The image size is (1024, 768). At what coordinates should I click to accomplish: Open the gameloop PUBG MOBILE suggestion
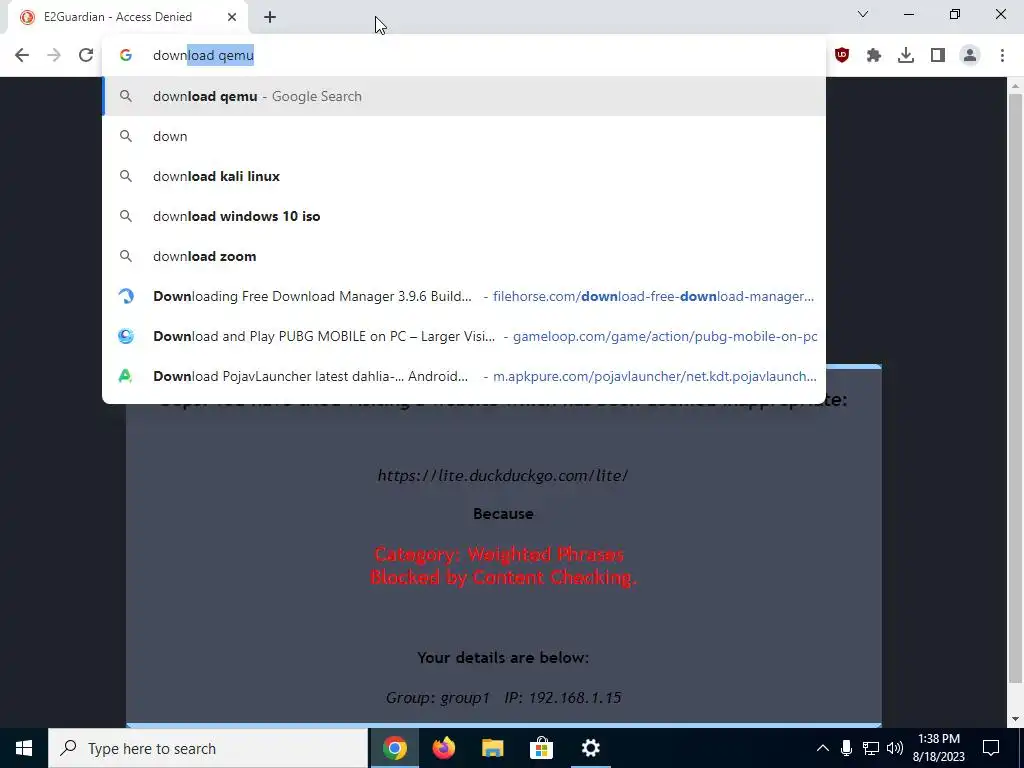click(464, 336)
